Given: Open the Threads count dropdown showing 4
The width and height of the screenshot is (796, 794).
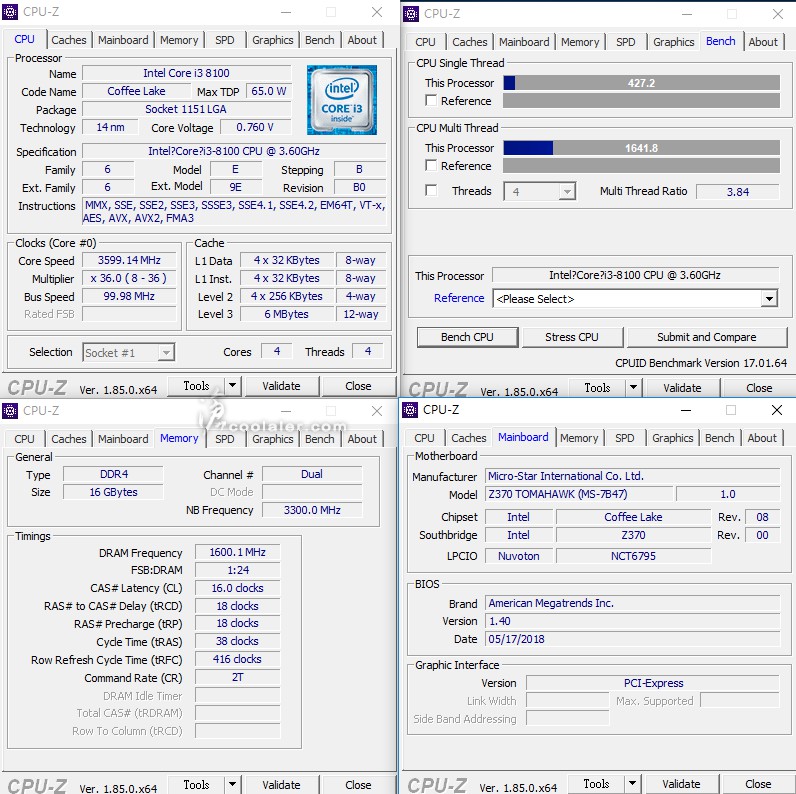Looking at the screenshot, I should click(x=540, y=191).
